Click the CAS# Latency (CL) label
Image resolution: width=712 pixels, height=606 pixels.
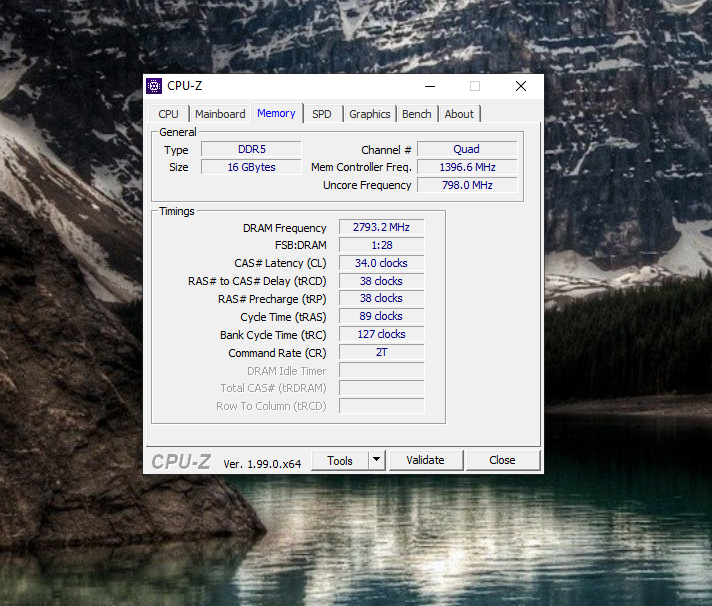[280, 263]
